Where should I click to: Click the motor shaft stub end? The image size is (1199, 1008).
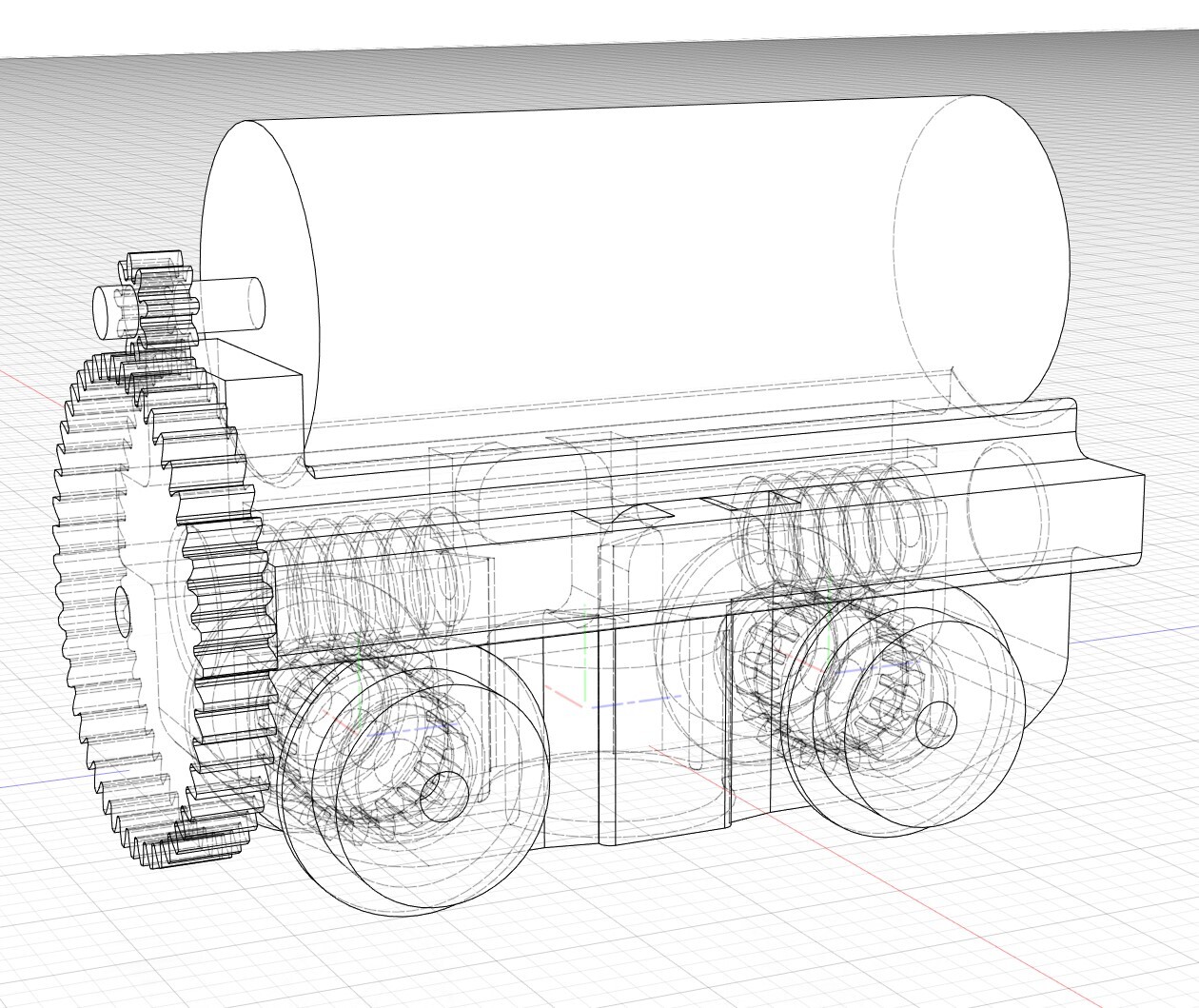[105, 311]
